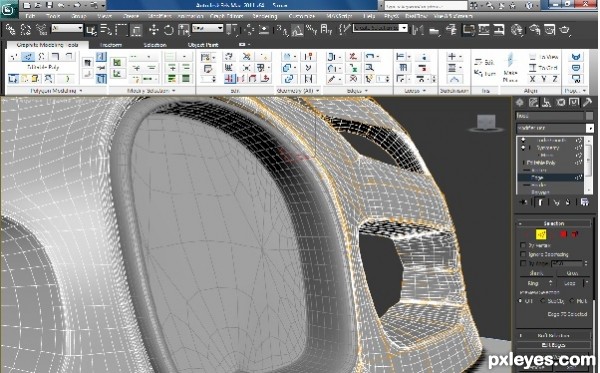This screenshot has height=373, width=600.
Task: Click the Shrink selection button
Action: pos(536,273)
